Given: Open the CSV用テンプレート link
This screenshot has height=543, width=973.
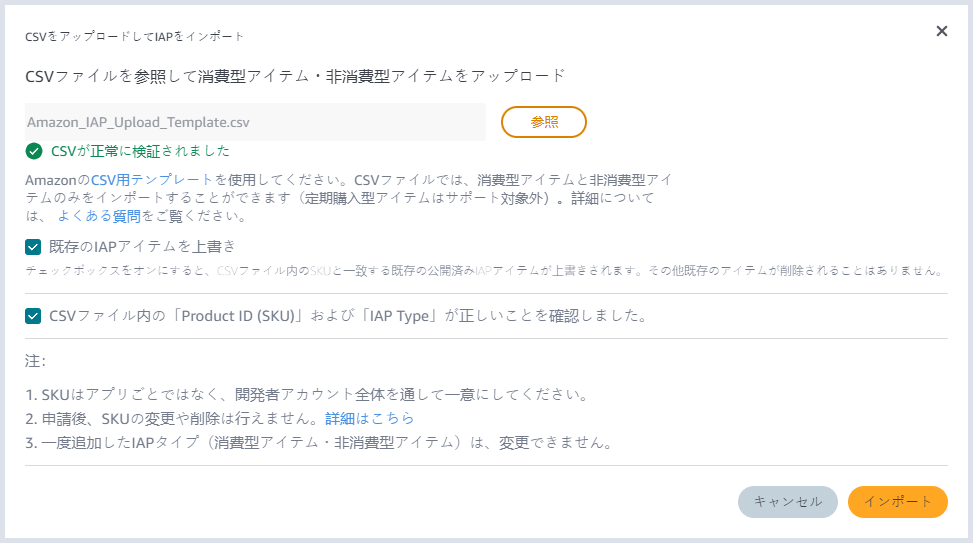Looking at the screenshot, I should tap(152, 180).
